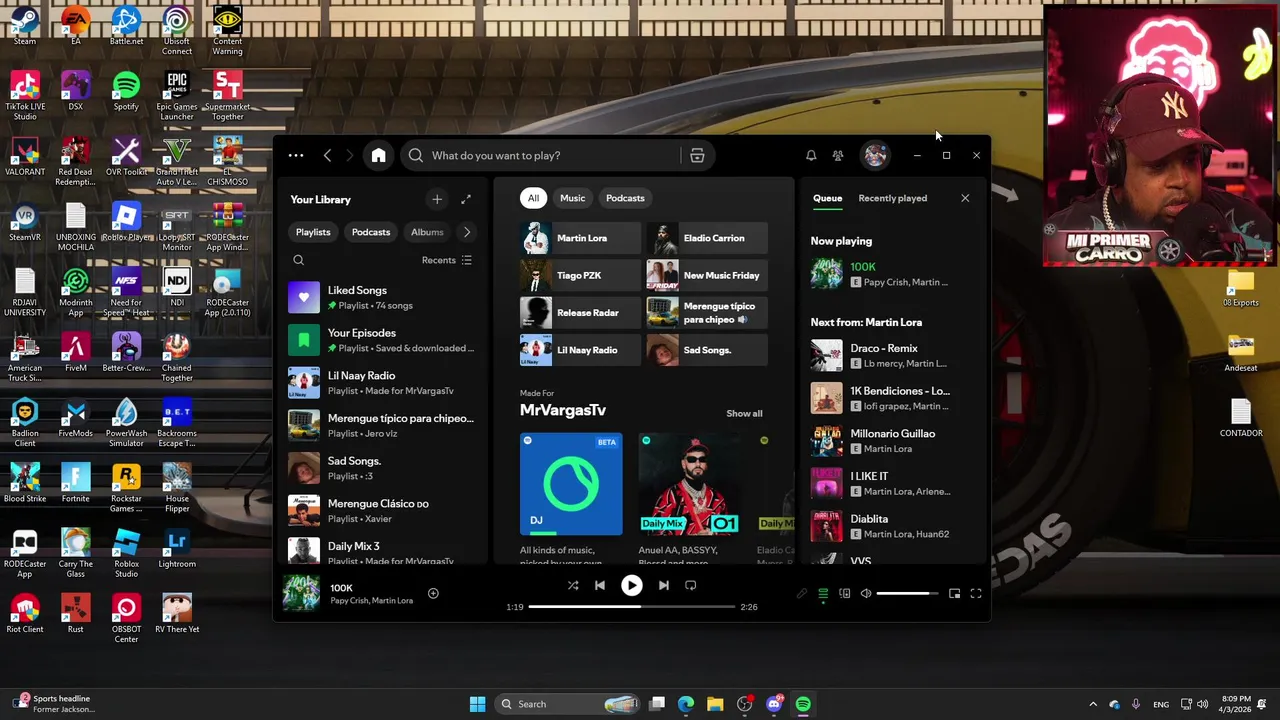Skip to previous track
Viewport: 1280px width, 720px height.
pos(600,585)
